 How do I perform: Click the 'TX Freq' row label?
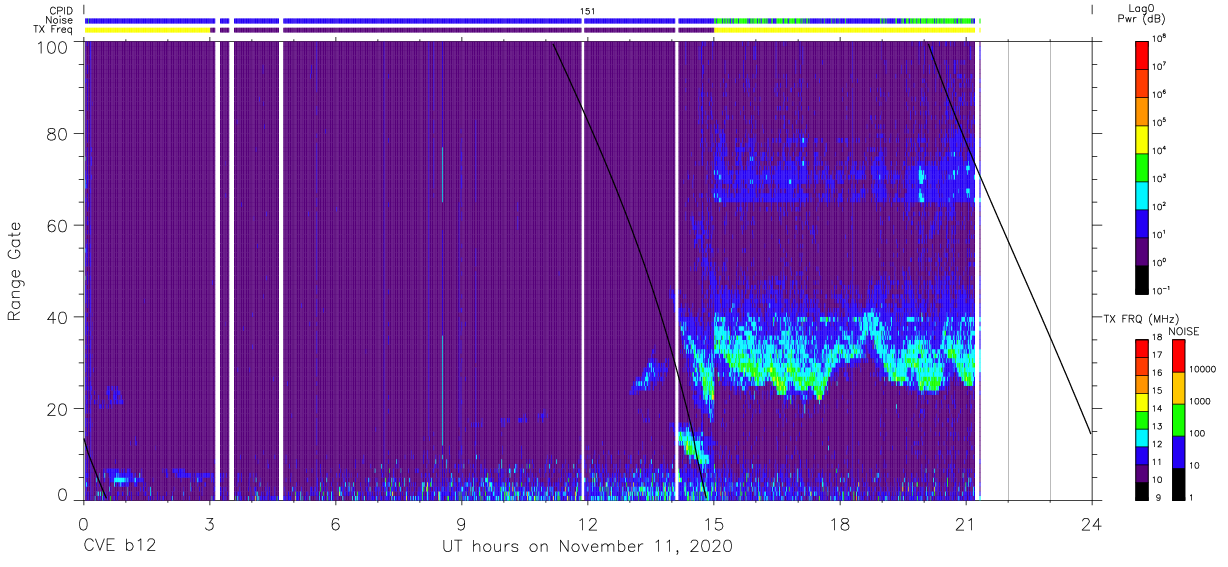click(x=55, y=30)
